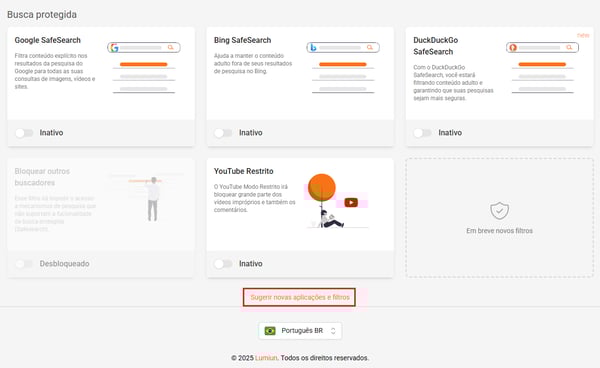
Task: Open the Lumiun link in footer
Action: click(266, 358)
